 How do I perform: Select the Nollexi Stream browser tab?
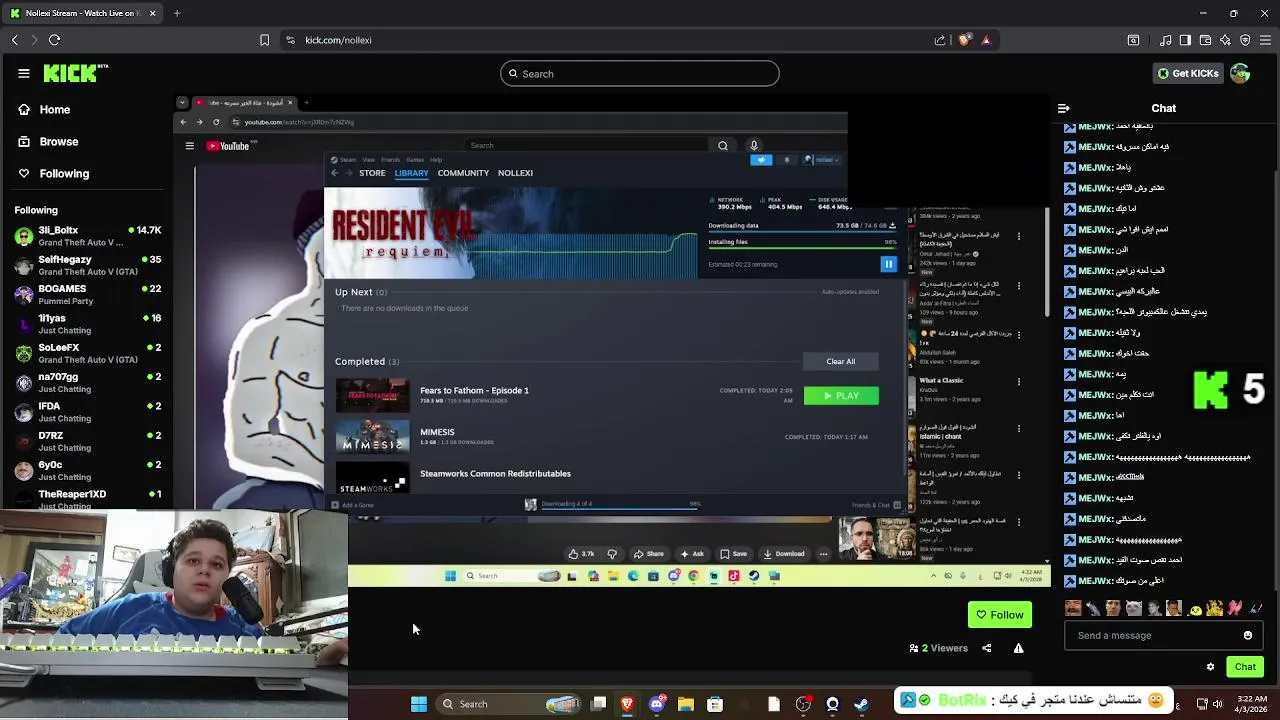[x=82, y=13]
